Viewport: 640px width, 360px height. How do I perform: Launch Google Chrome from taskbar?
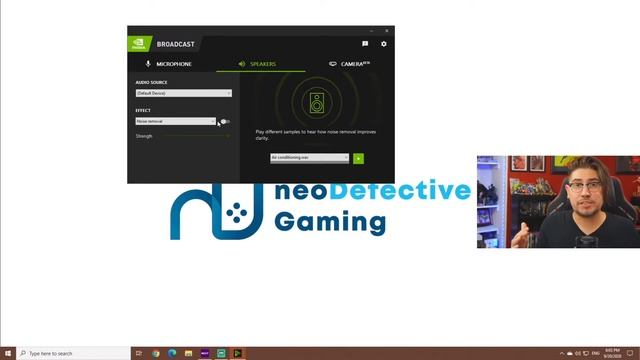click(156, 353)
